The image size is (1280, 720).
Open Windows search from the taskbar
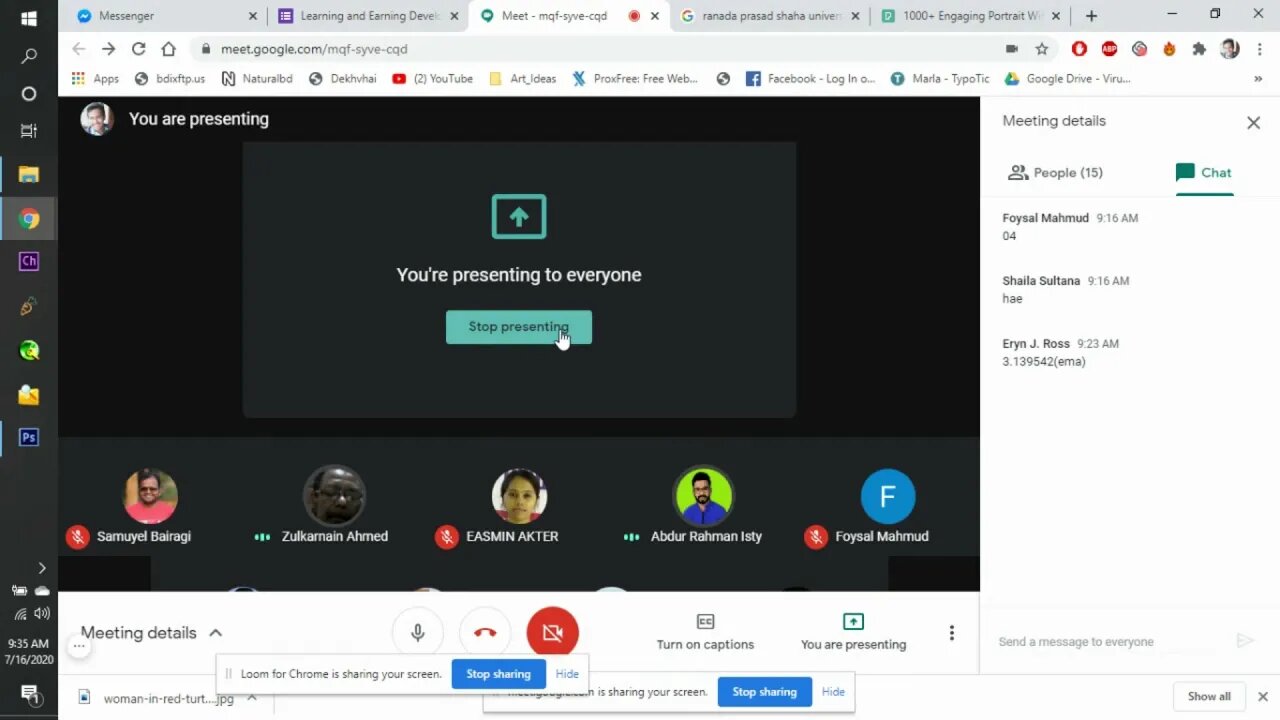click(28, 56)
